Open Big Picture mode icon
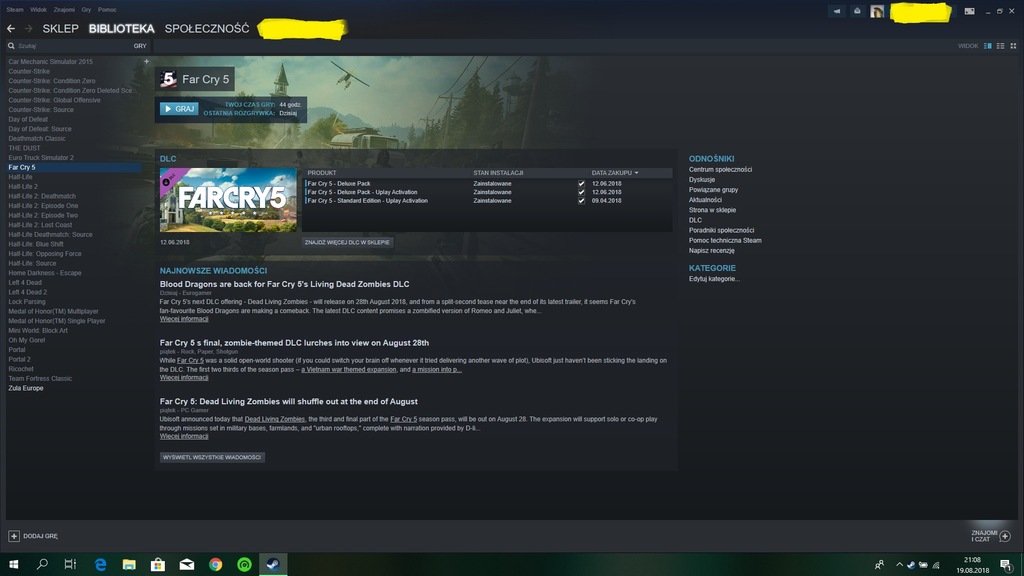The width and height of the screenshot is (1024, 576). pyautogui.click(x=970, y=11)
